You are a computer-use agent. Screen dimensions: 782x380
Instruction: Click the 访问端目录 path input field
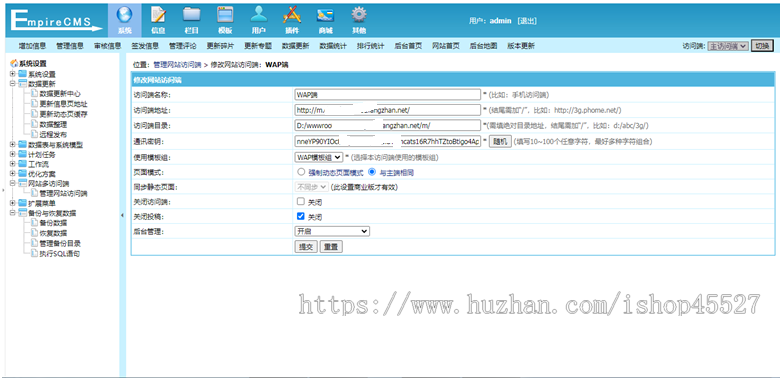tap(388, 126)
